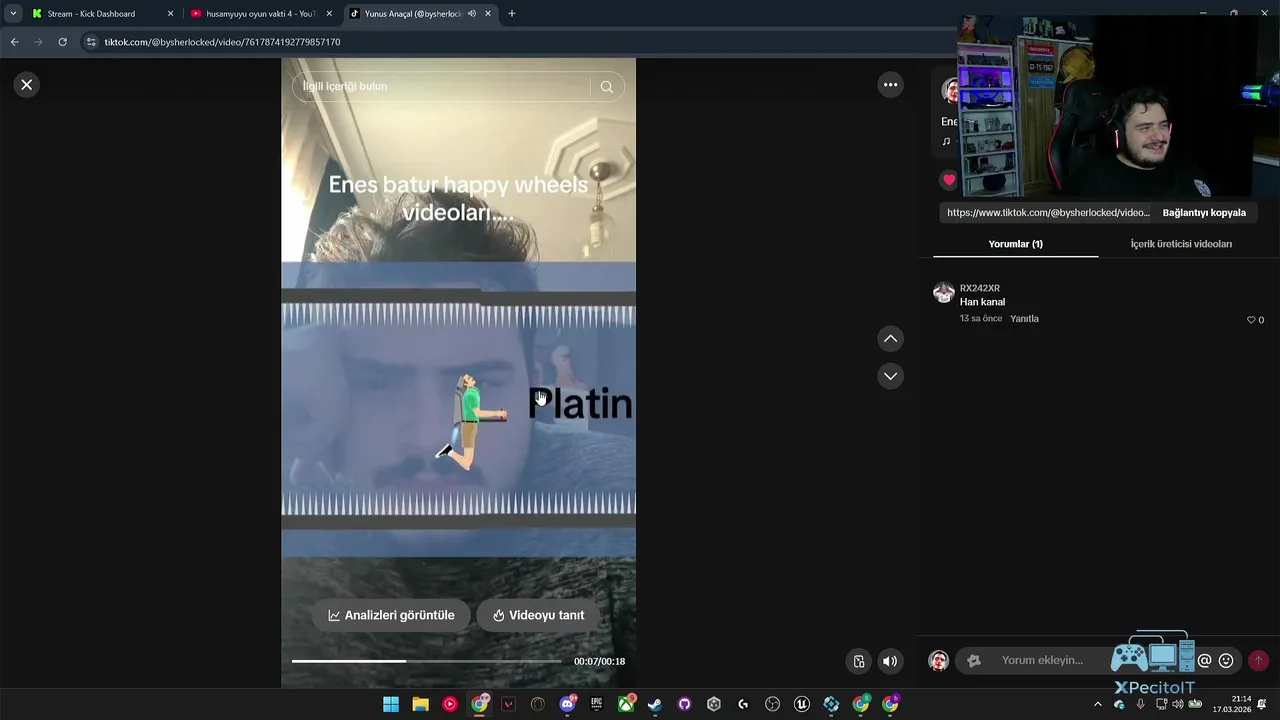The width and height of the screenshot is (1280, 720).
Task: Click the search magnifier icon in video
Action: (x=606, y=87)
